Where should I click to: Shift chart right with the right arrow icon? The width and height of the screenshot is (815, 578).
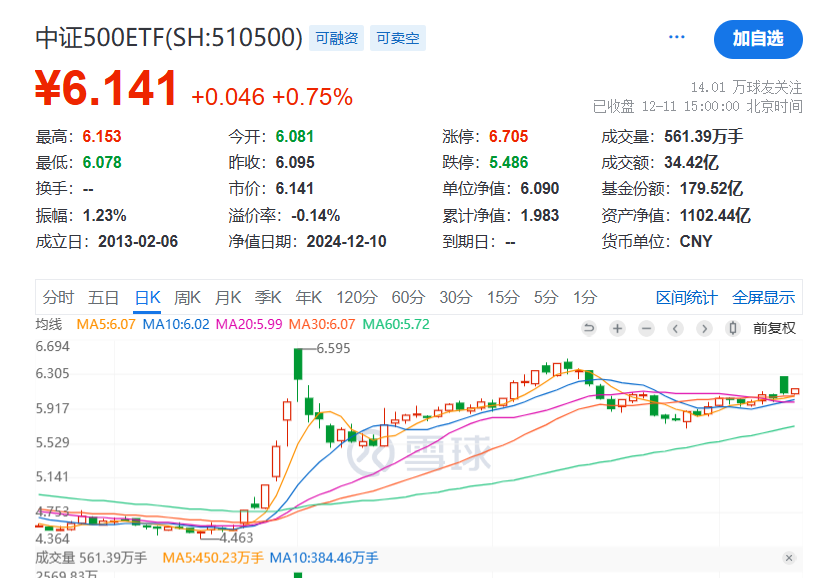tap(704, 329)
